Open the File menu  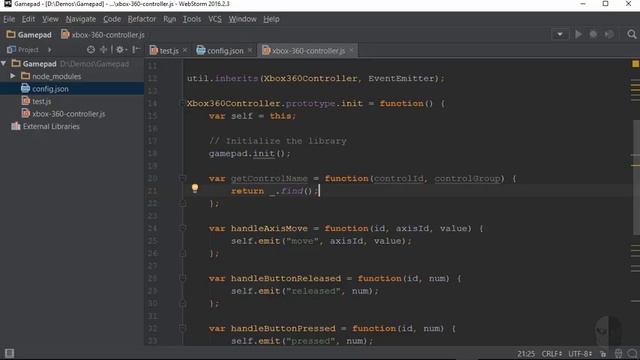click(x=9, y=19)
